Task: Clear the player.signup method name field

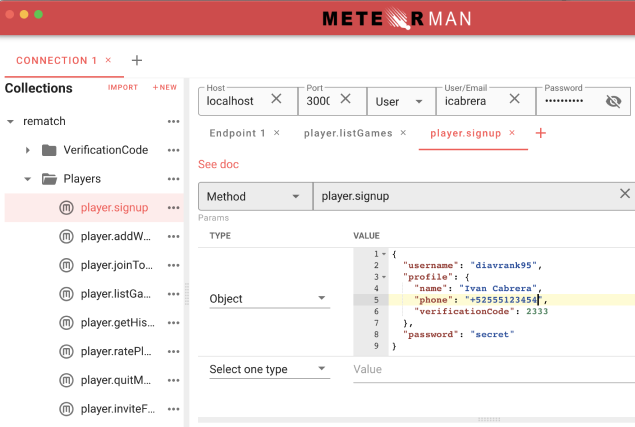Action: (x=625, y=195)
